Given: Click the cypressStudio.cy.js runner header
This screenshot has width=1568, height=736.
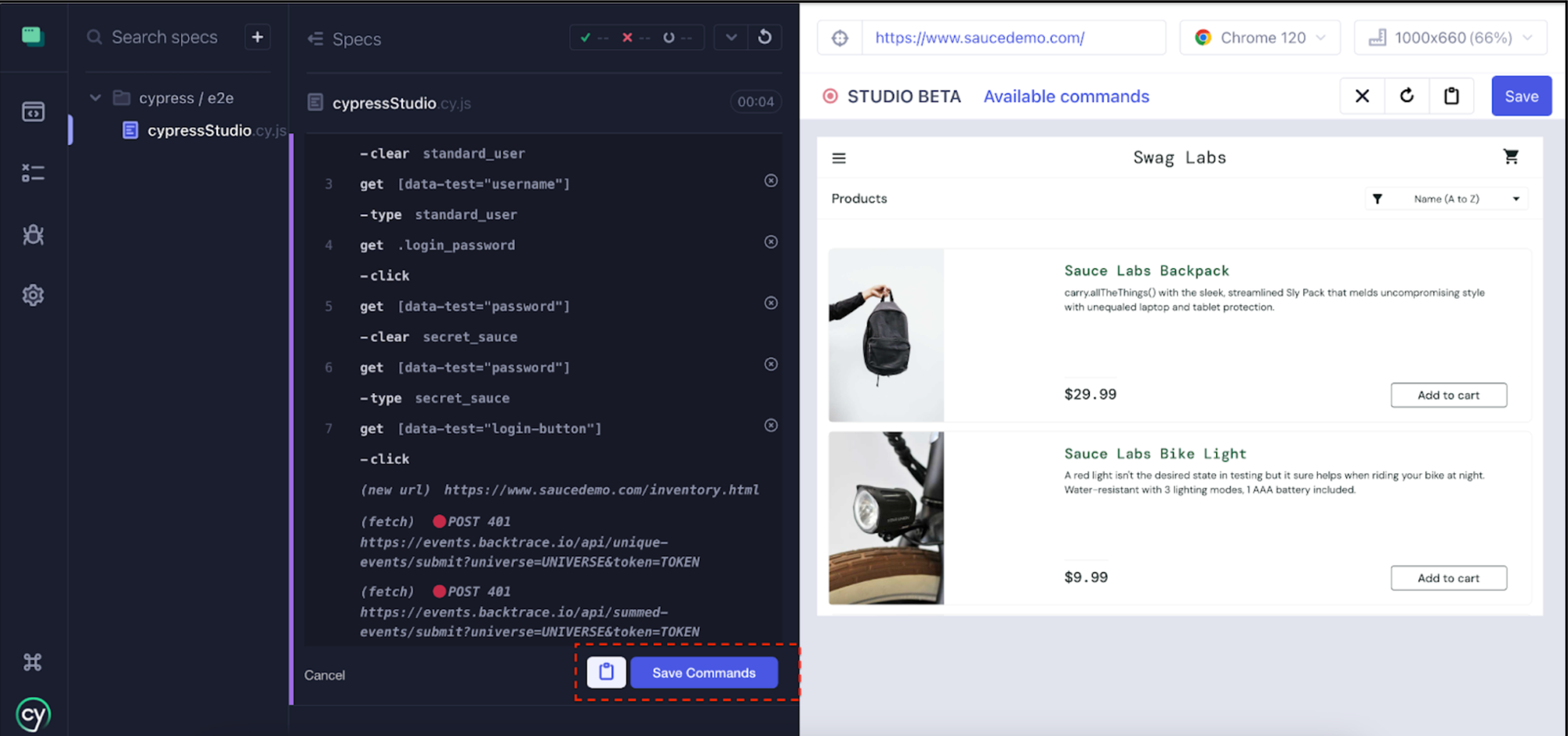Looking at the screenshot, I should point(401,103).
